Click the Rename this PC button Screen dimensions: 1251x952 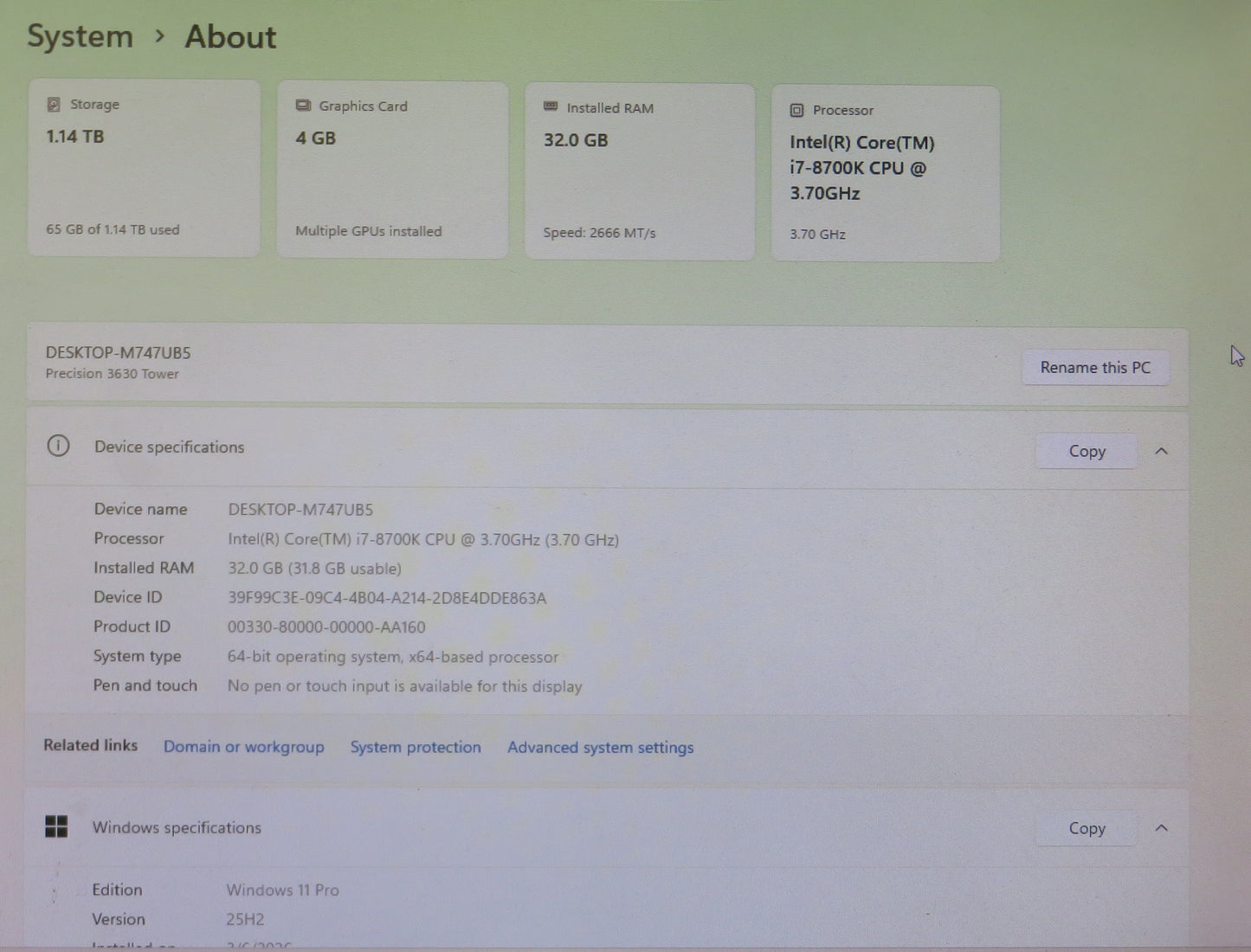(1095, 367)
